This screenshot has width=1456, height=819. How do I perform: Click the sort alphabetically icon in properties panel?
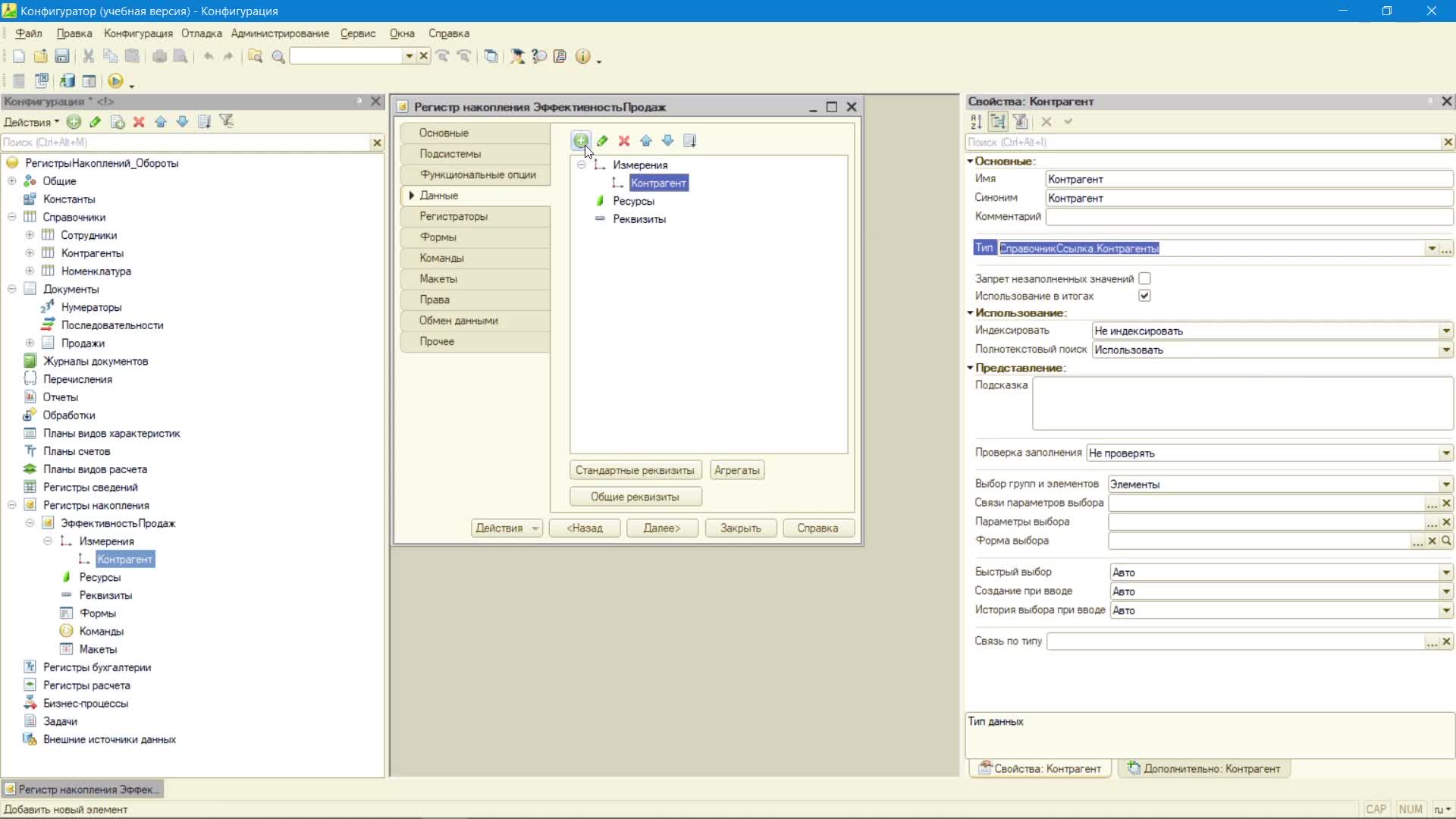(x=976, y=121)
